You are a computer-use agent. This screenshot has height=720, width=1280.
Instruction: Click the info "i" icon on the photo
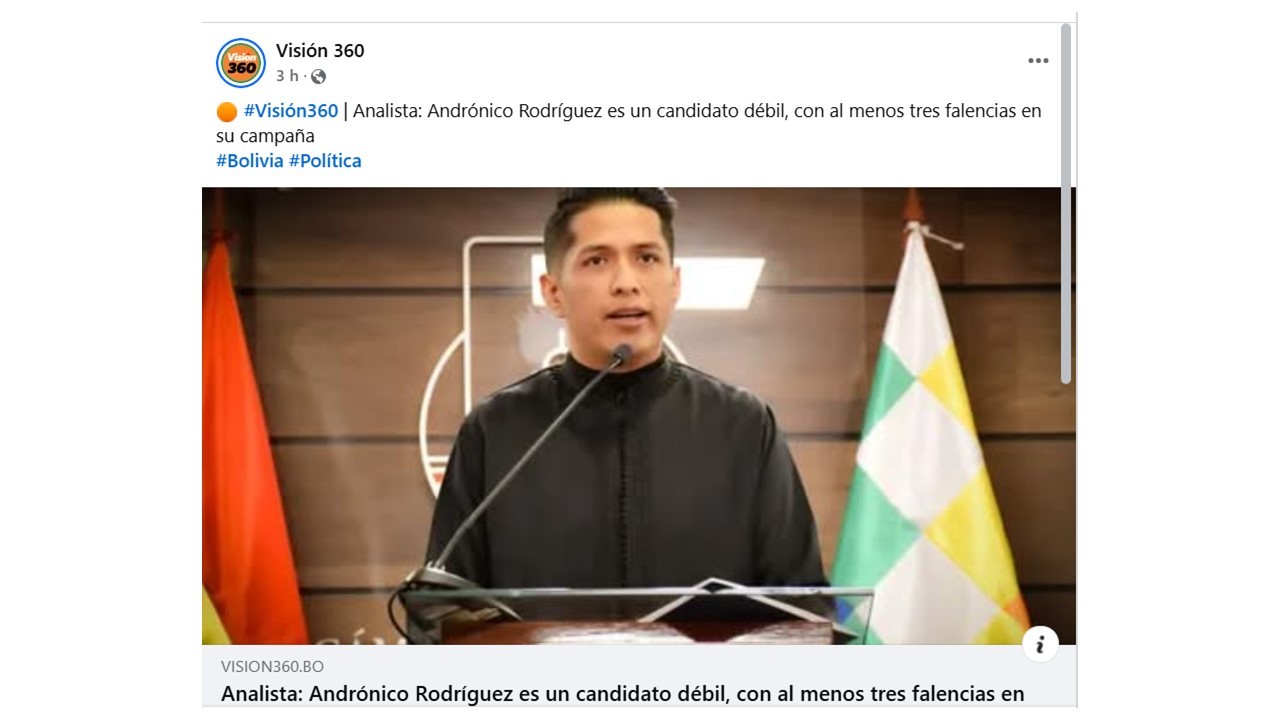(1040, 643)
